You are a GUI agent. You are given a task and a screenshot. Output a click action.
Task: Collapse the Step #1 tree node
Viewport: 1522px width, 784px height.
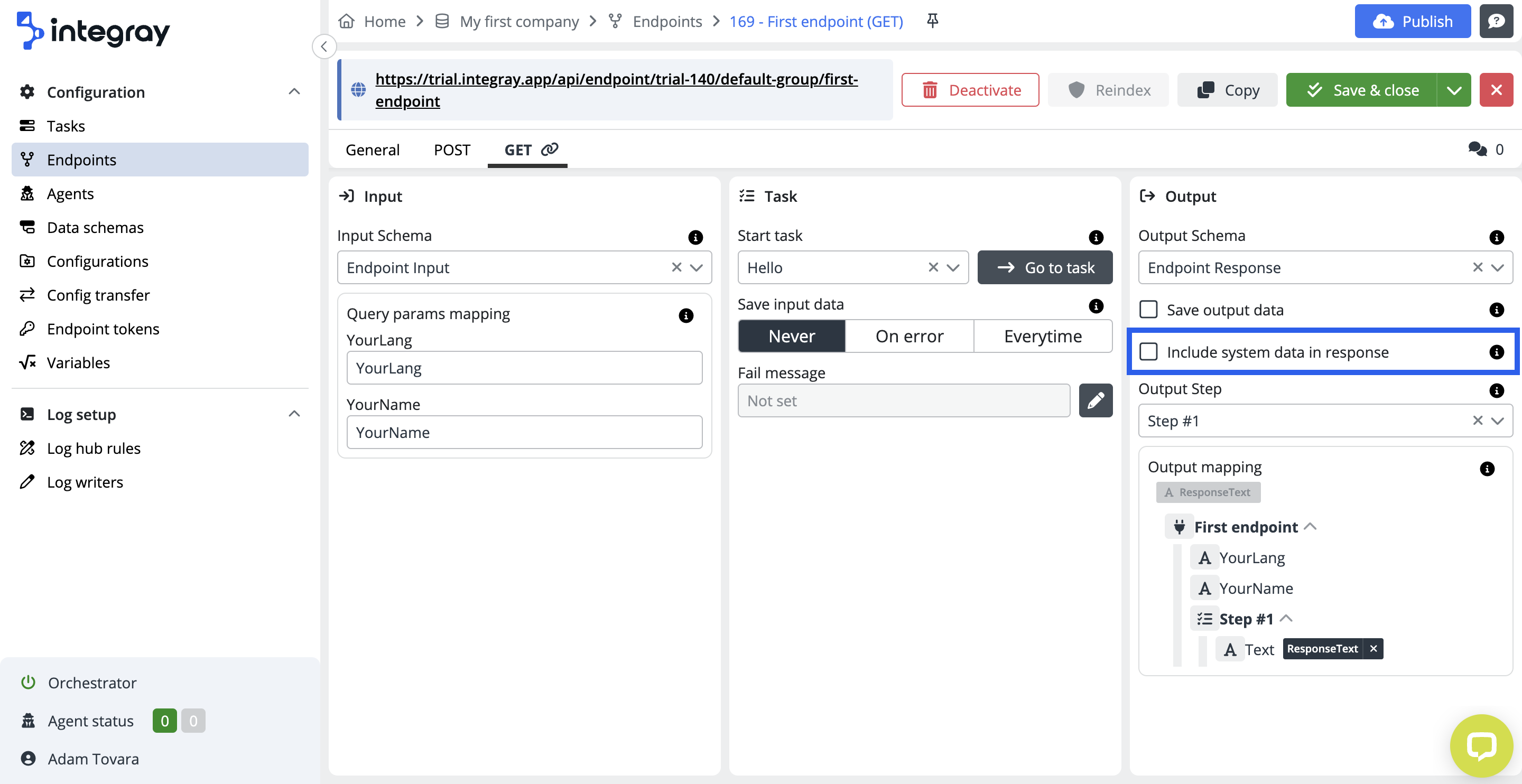pyautogui.click(x=1286, y=619)
